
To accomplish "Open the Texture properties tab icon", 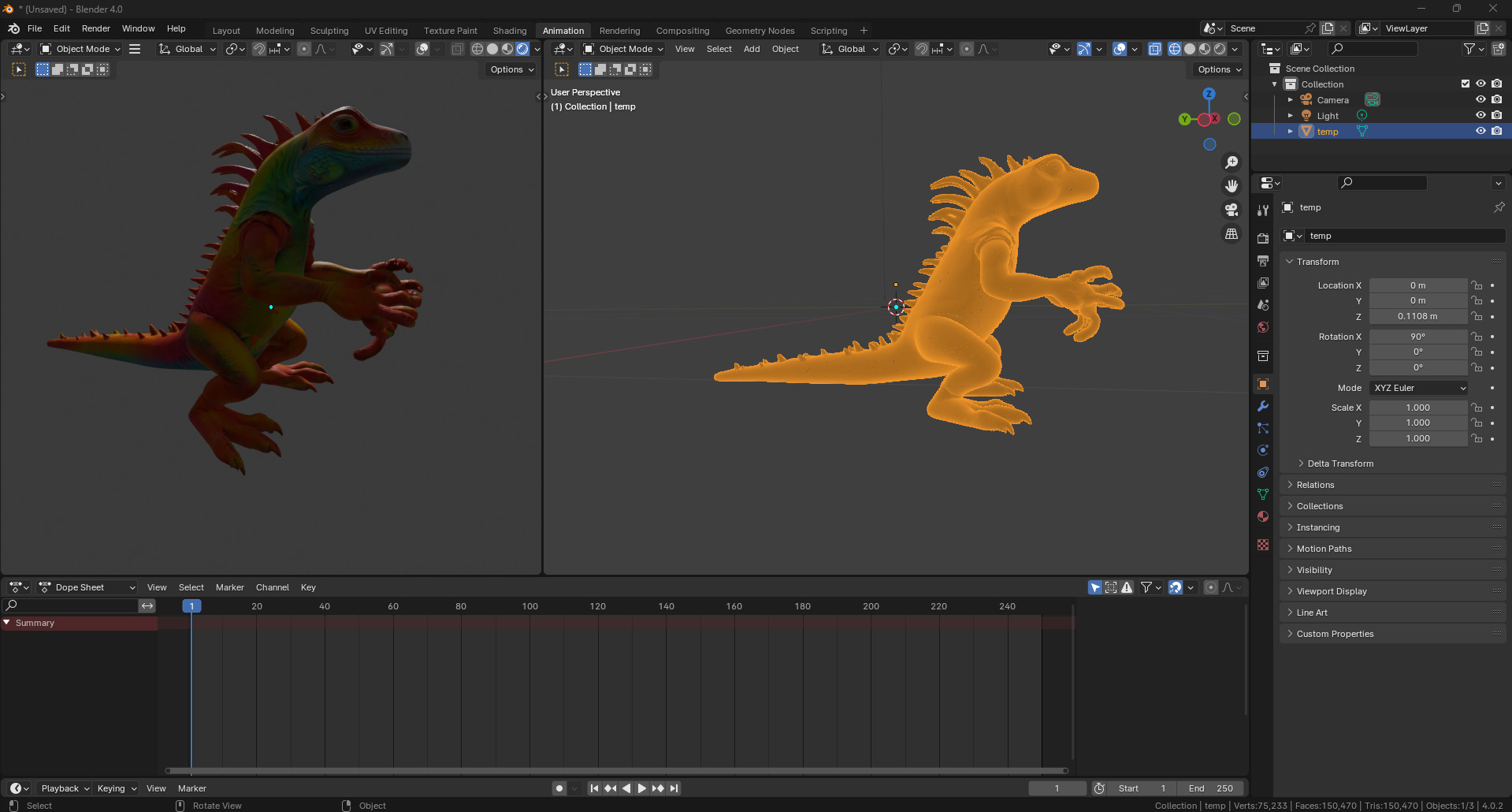I will point(1263,545).
